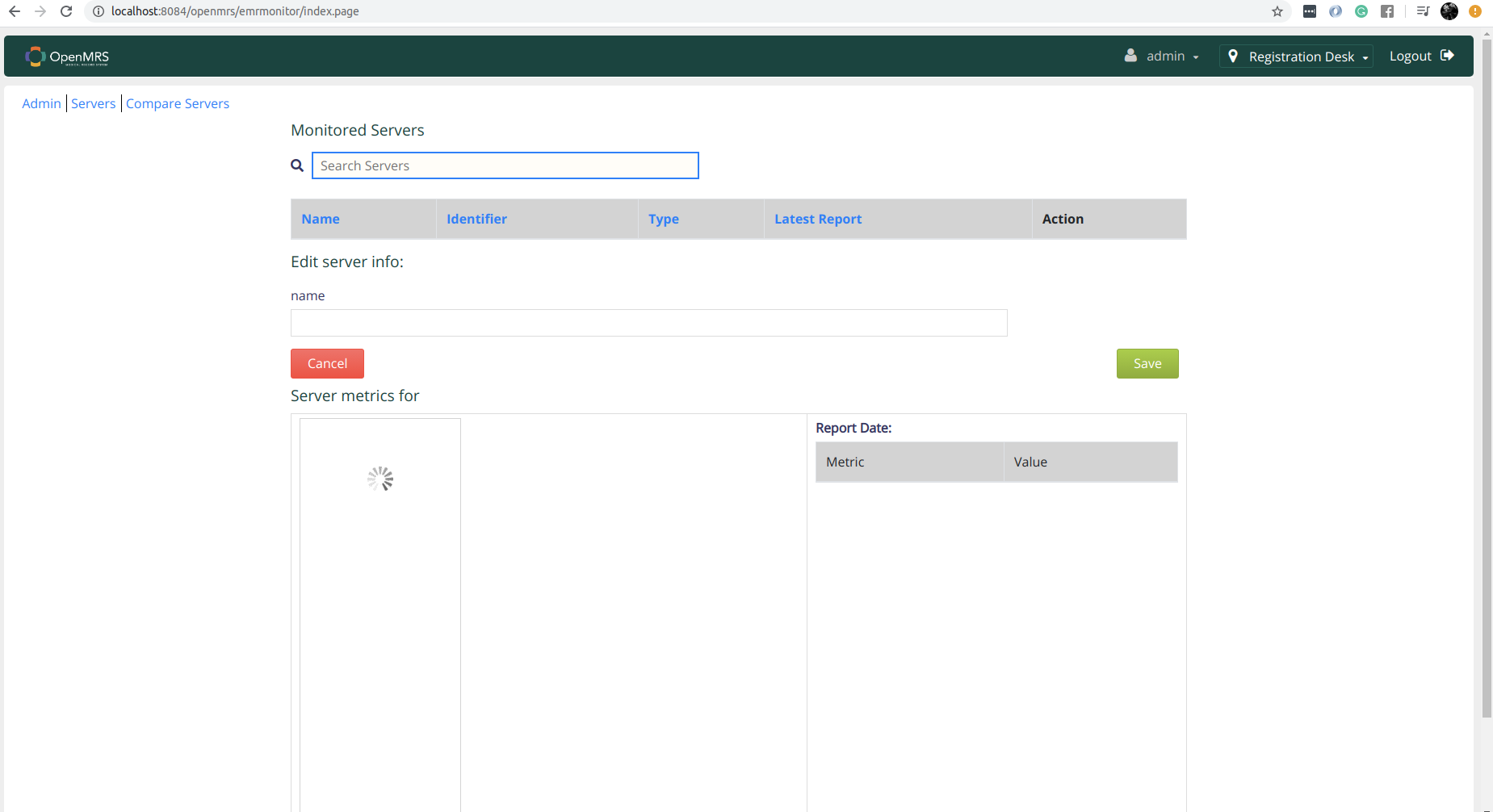Open the Registration Desk location dropdown

point(1301,57)
